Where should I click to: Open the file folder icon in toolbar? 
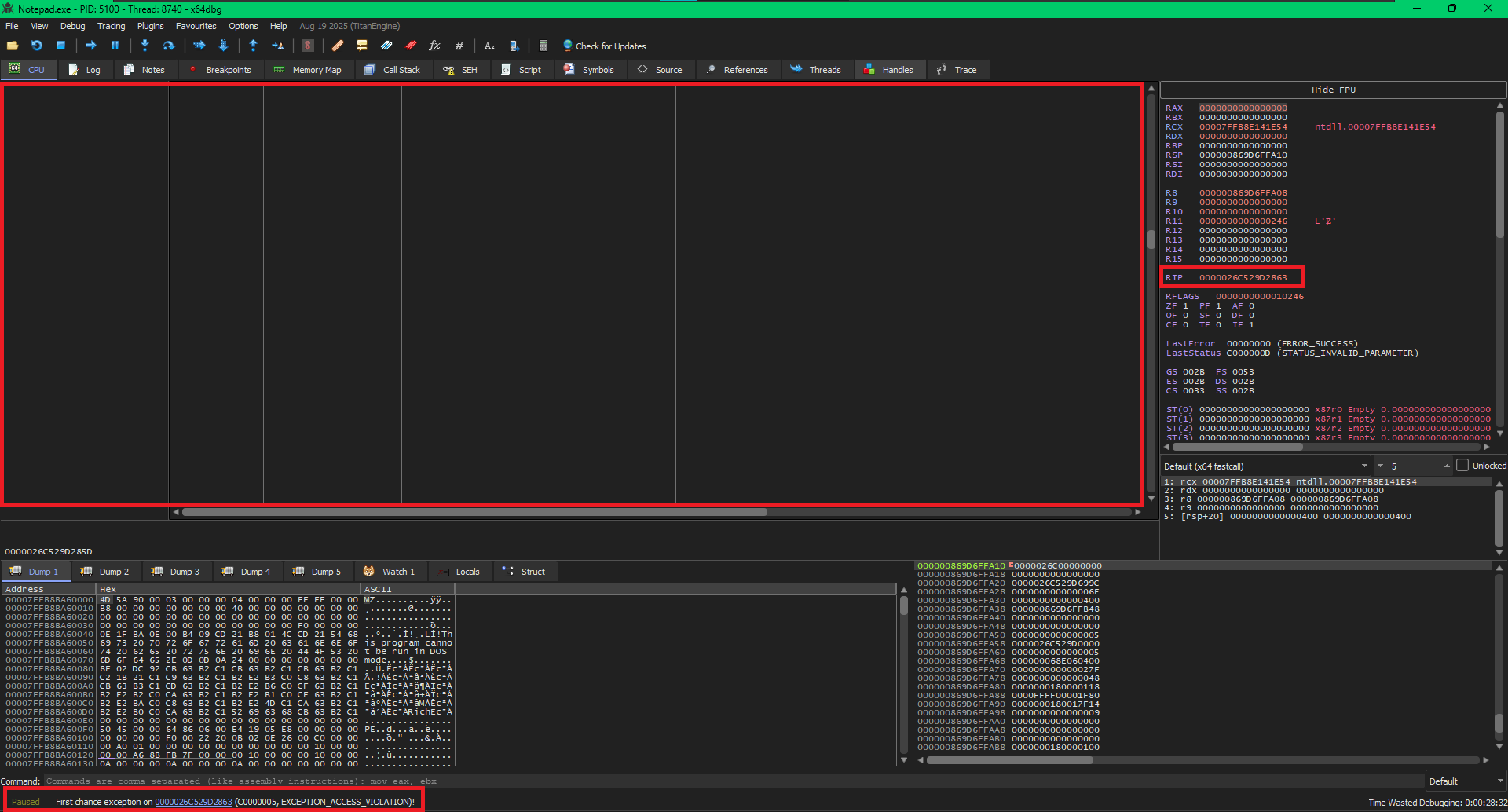pos(13,46)
